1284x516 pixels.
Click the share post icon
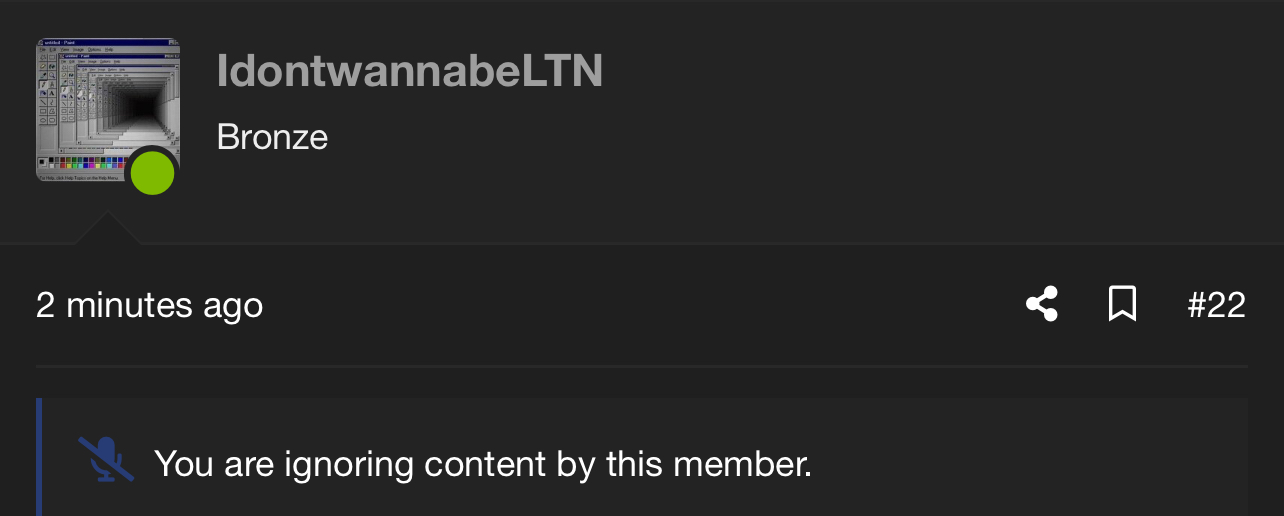click(1042, 304)
